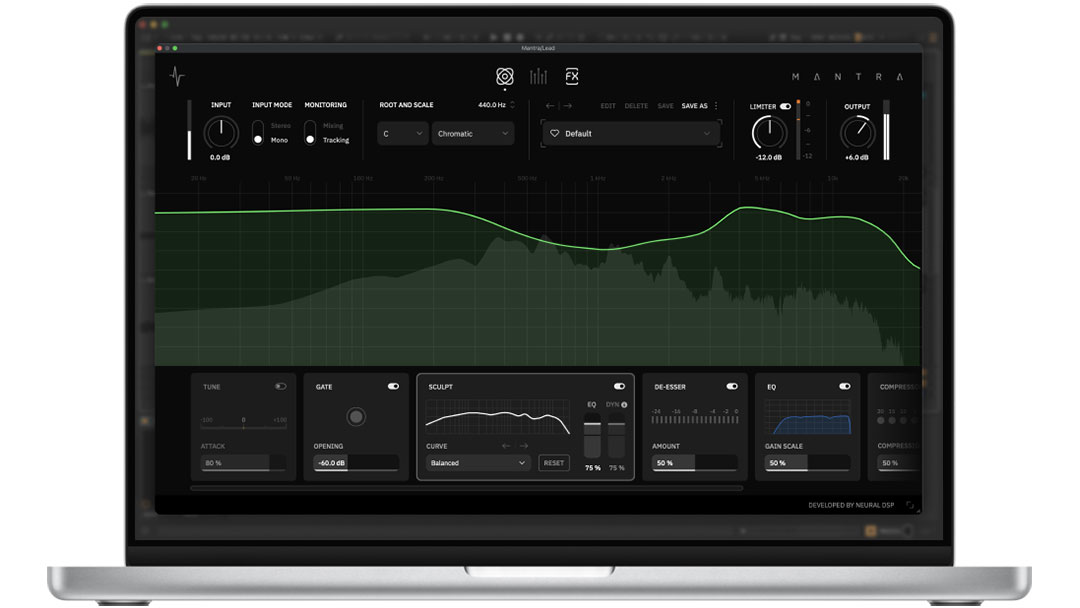Image resolution: width=1080 pixels, height=608 pixels.
Task: Click the Gate Opening -60.0 dB slider
Action: [356, 463]
